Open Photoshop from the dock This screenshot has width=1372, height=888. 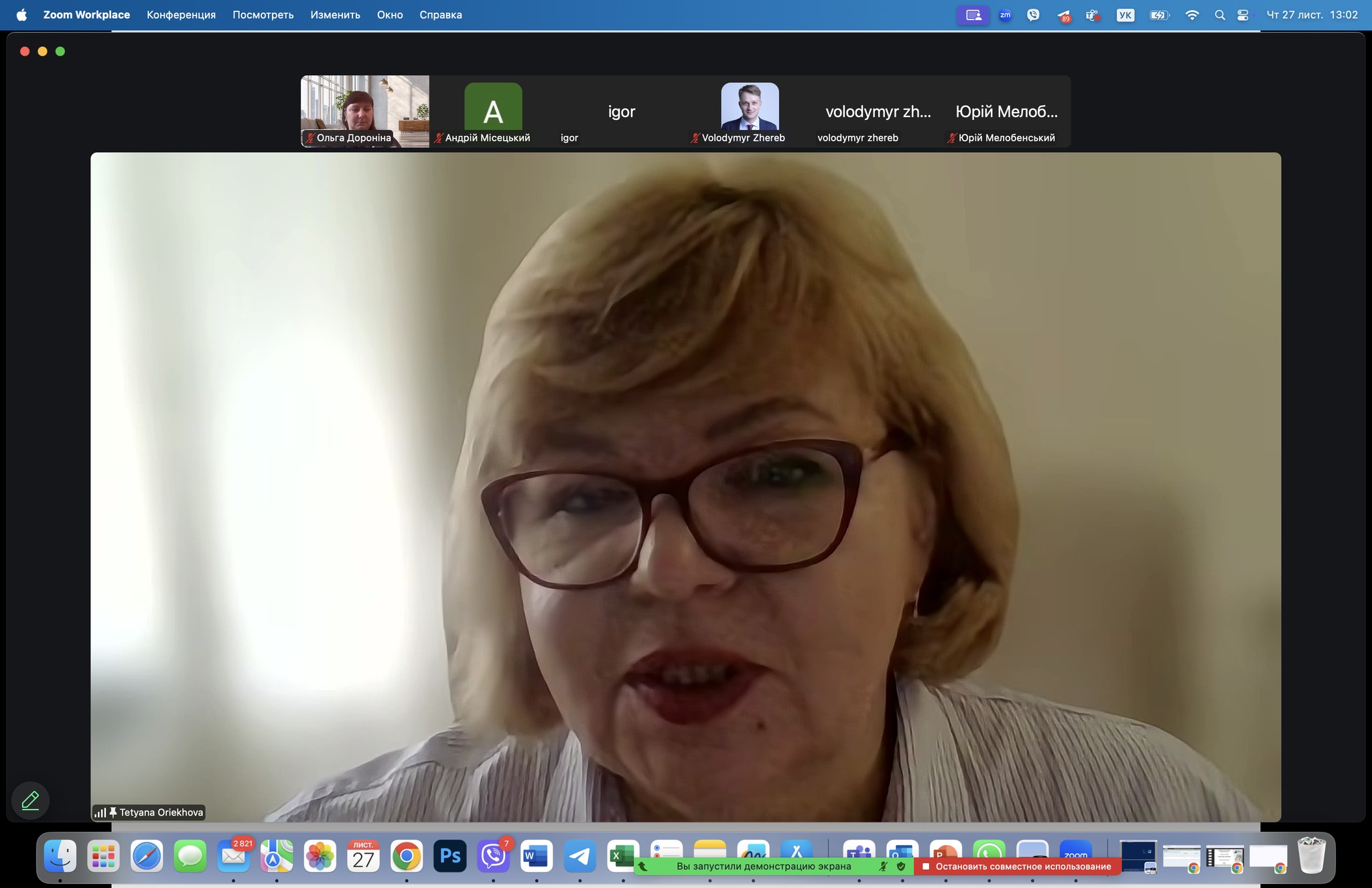(450, 856)
